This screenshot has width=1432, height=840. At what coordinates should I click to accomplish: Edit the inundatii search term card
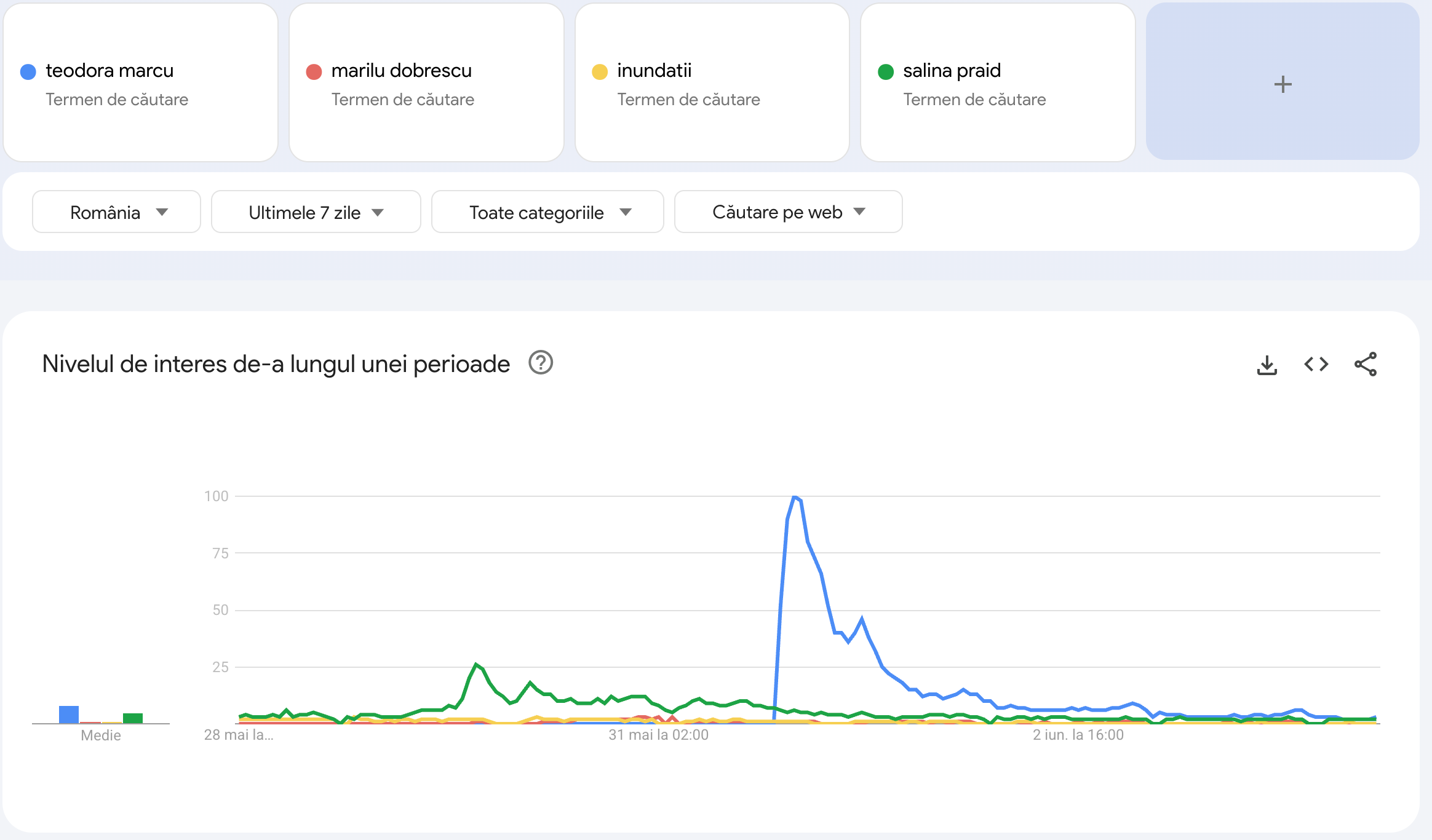[712, 82]
